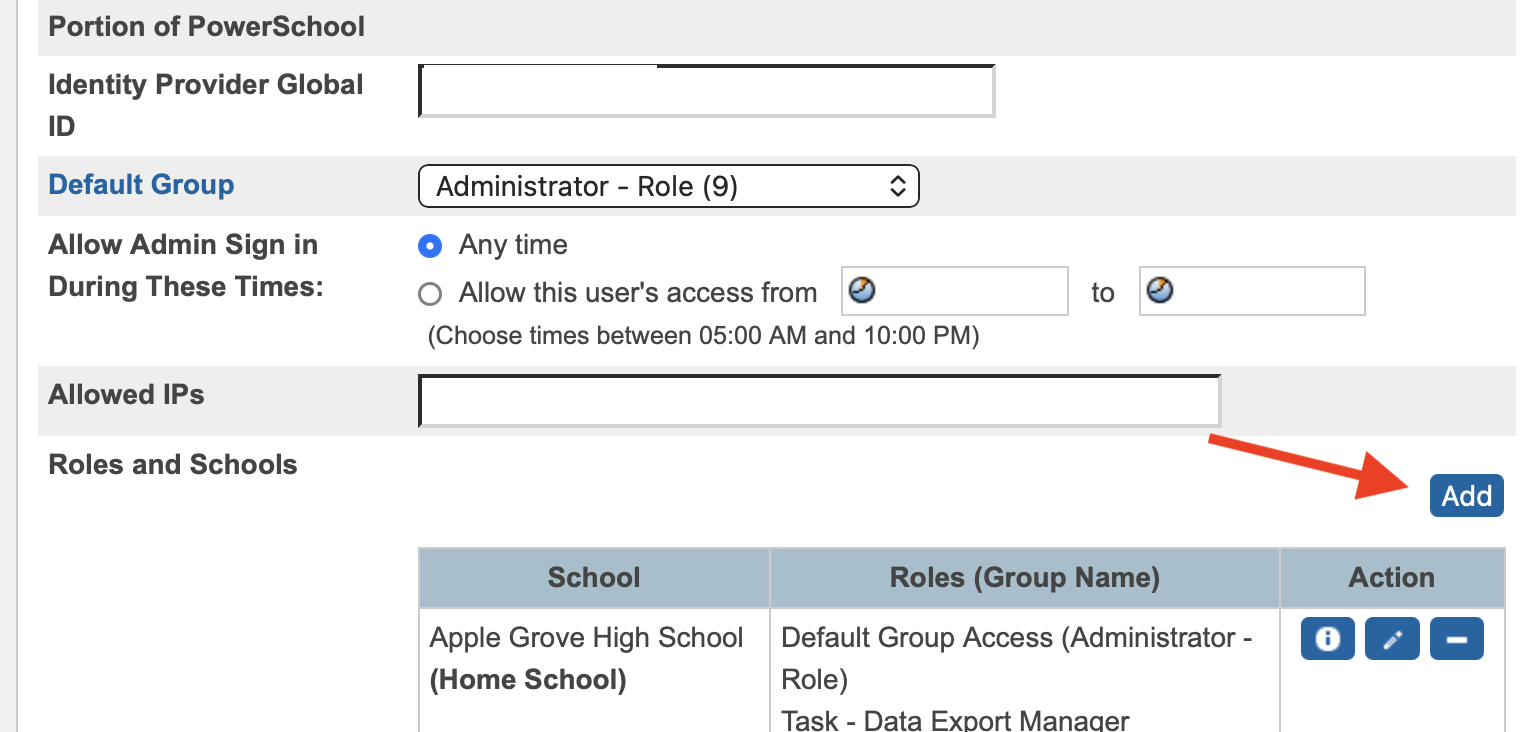Click the School column header
1536x732 pixels.
(594, 577)
